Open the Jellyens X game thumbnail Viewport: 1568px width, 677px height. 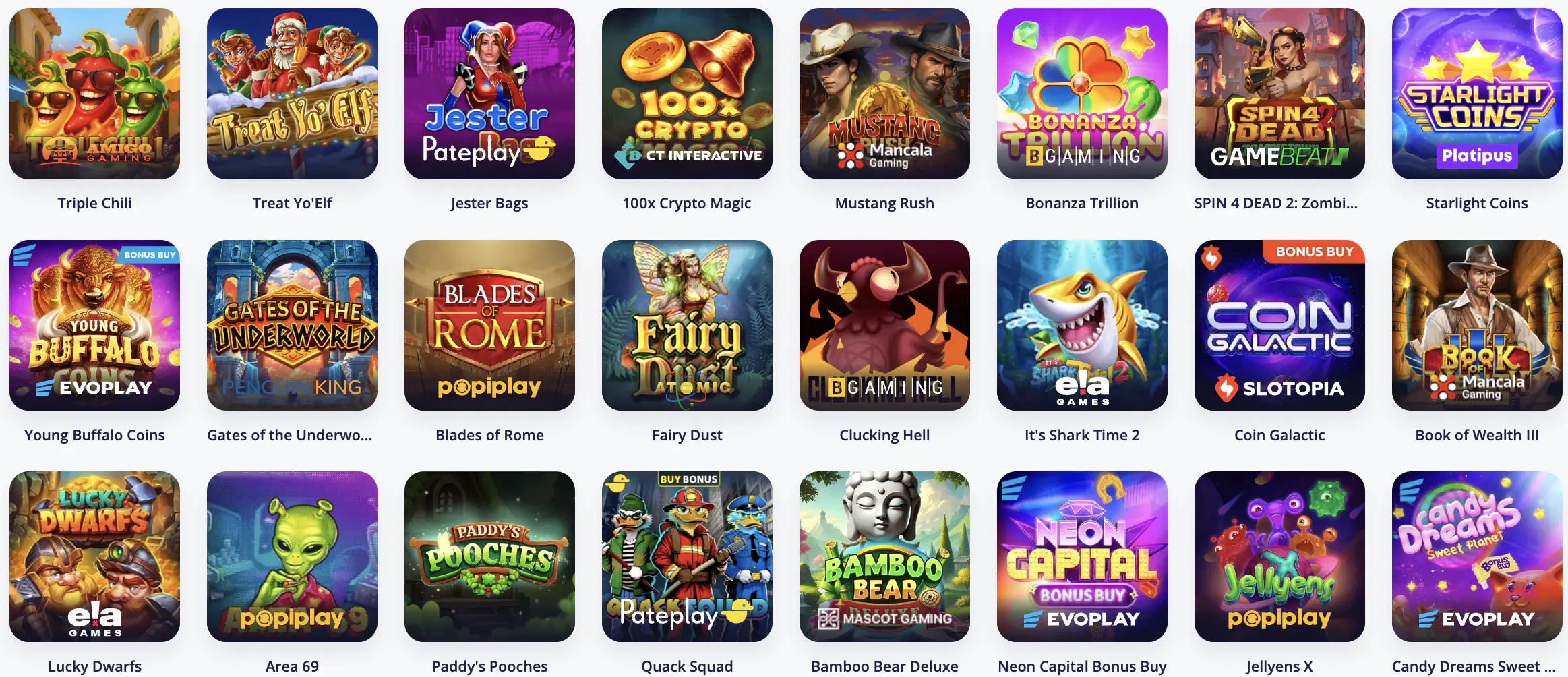(x=1279, y=556)
